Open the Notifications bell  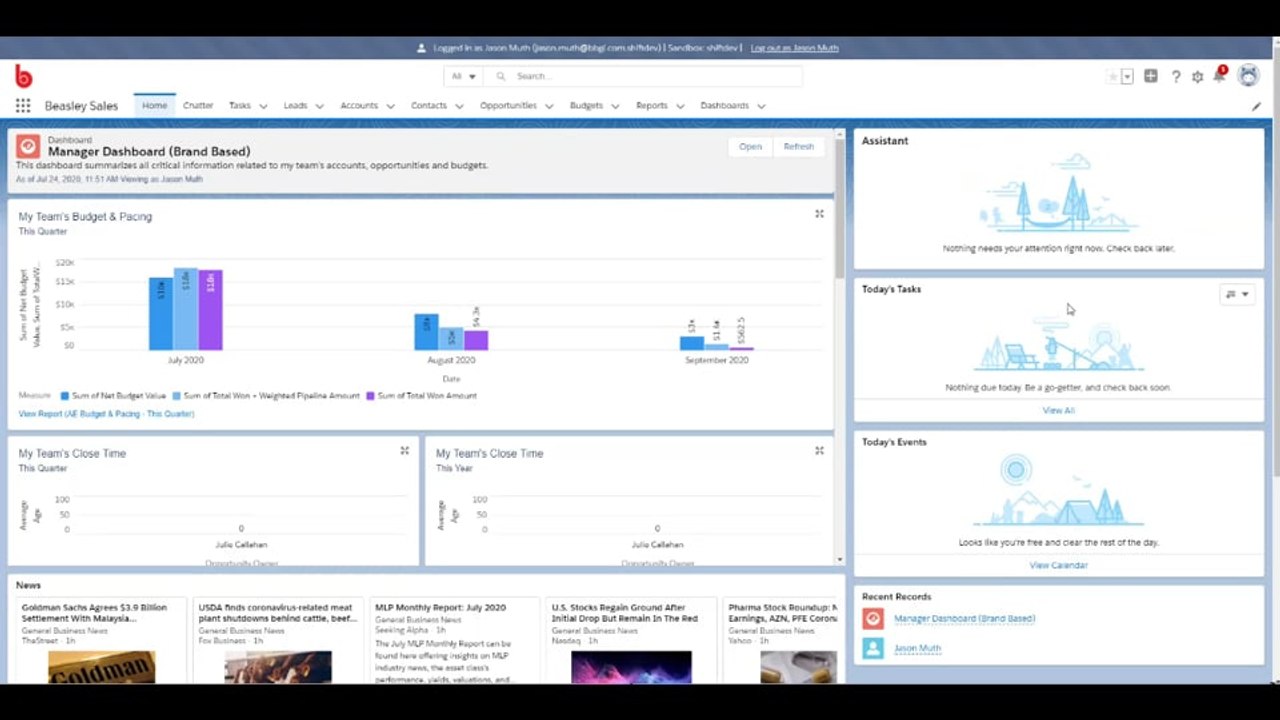(1219, 76)
